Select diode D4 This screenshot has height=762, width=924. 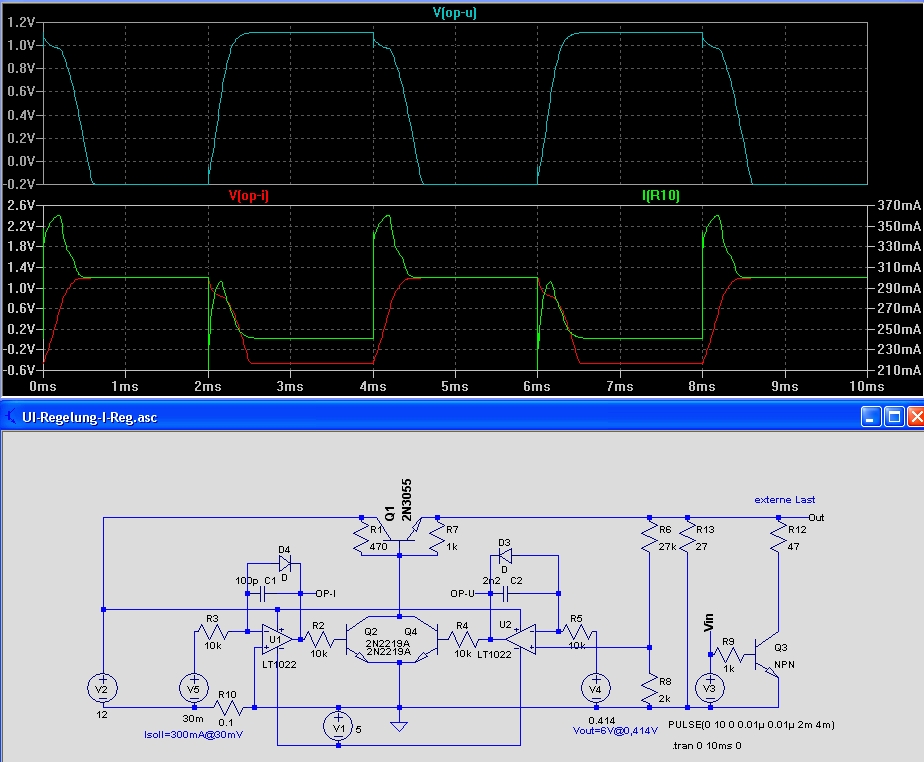(x=285, y=563)
